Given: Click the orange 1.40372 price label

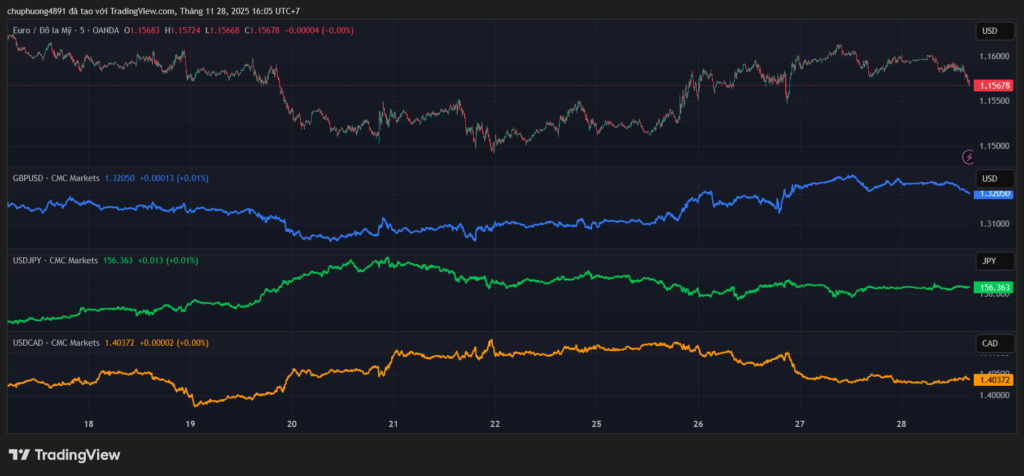Looking at the screenshot, I should [995, 379].
